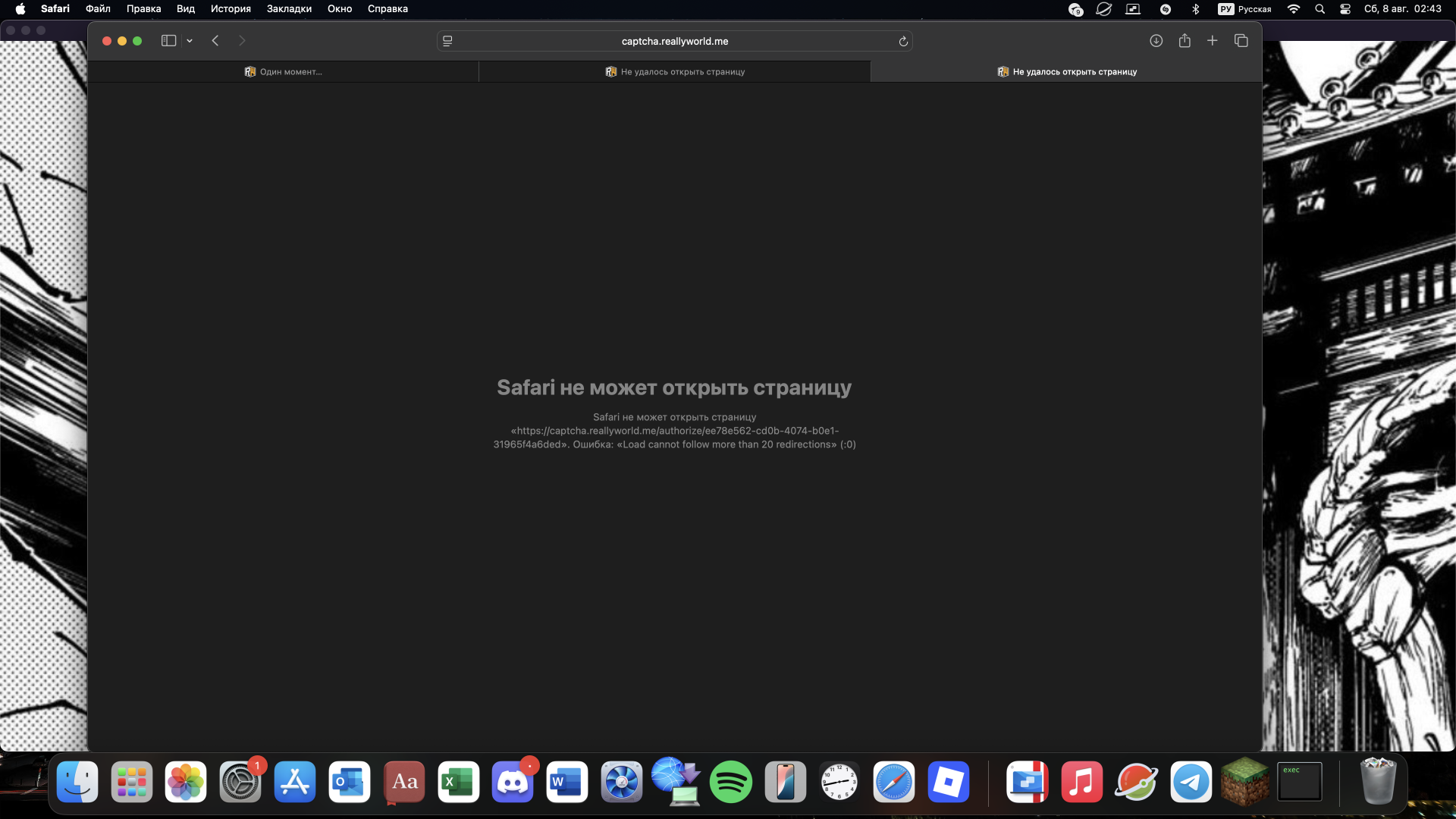Screen dimensions: 1456x819
Task: Open the Окно menu
Action: click(340, 9)
